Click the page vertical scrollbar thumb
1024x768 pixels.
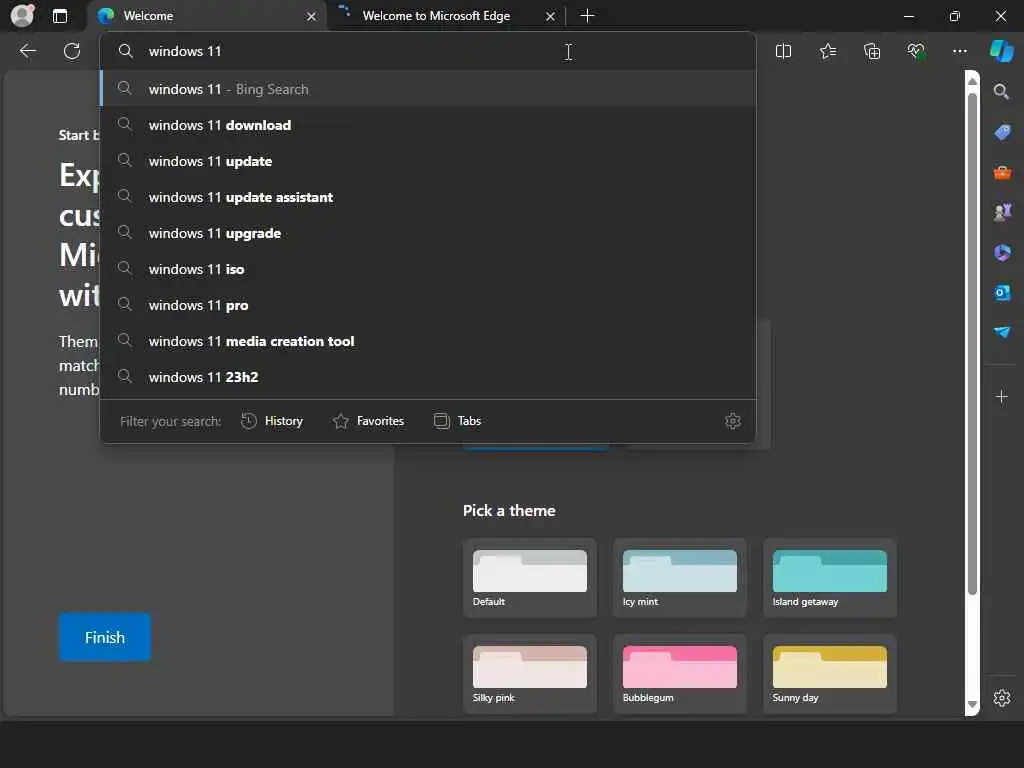(x=972, y=344)
